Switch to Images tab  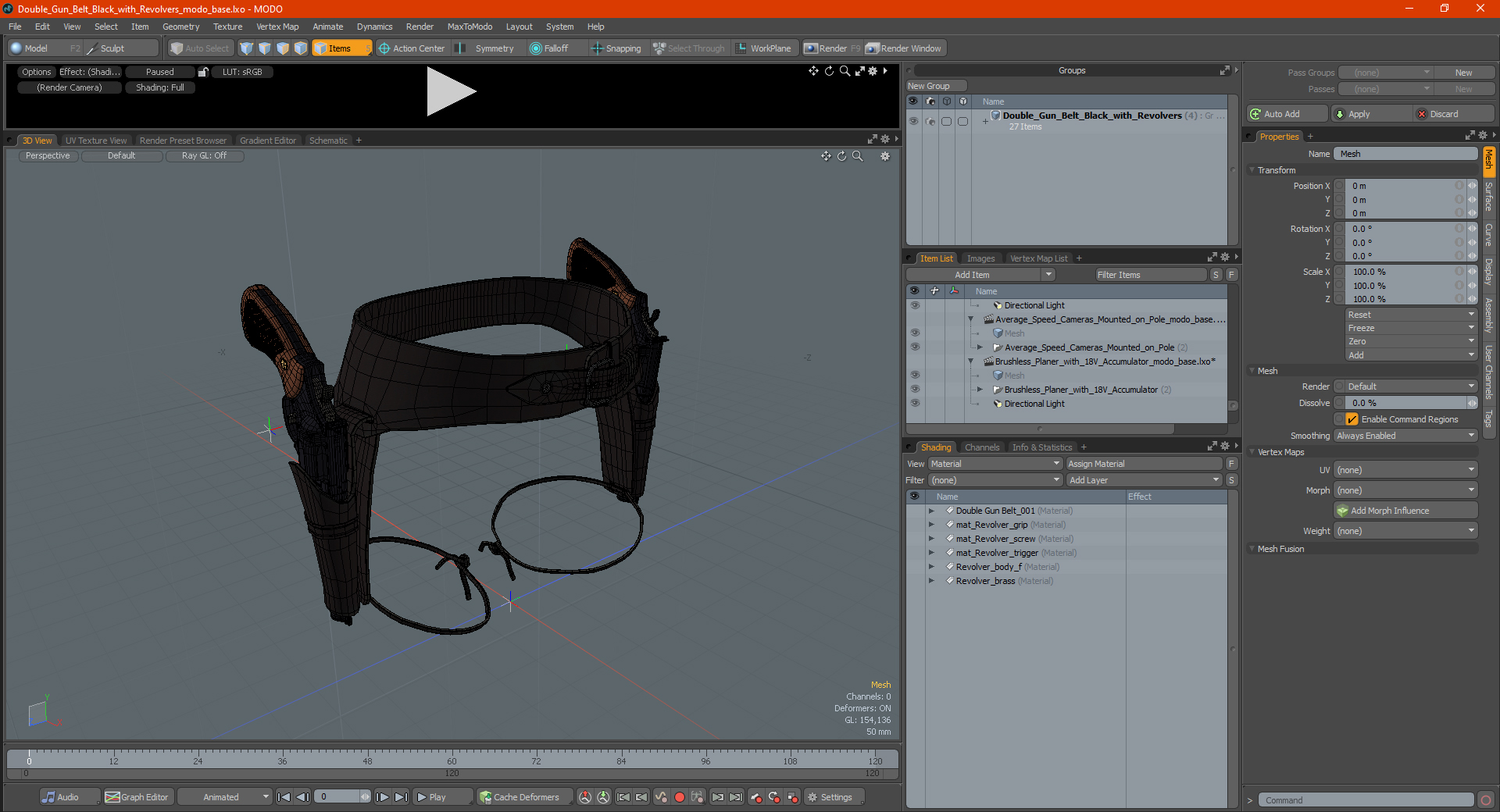pos(980,258)
